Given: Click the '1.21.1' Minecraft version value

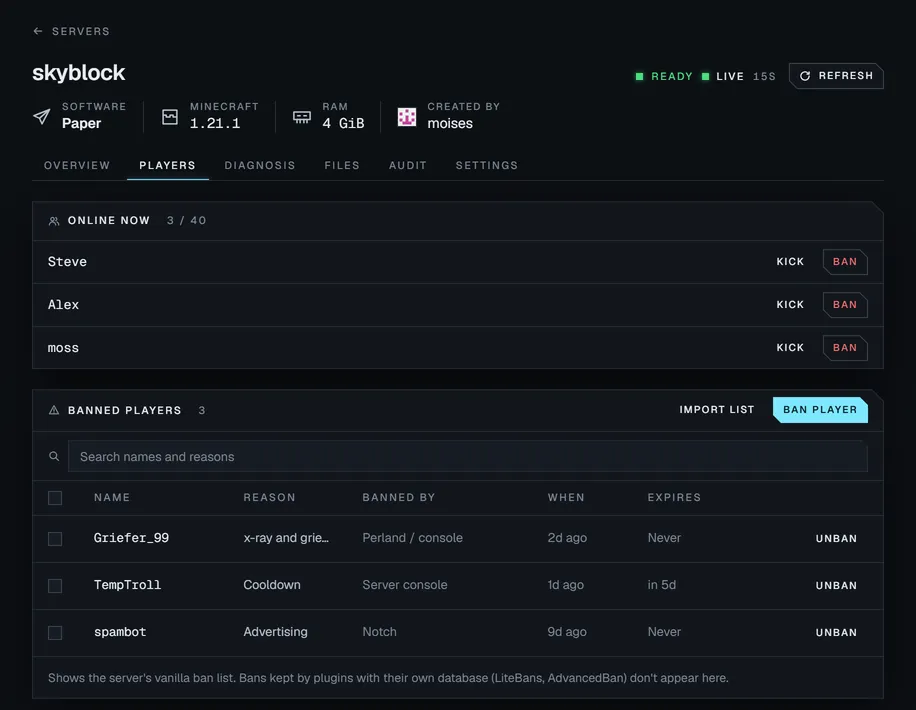Looking at the screenshot, I should 215,123.
